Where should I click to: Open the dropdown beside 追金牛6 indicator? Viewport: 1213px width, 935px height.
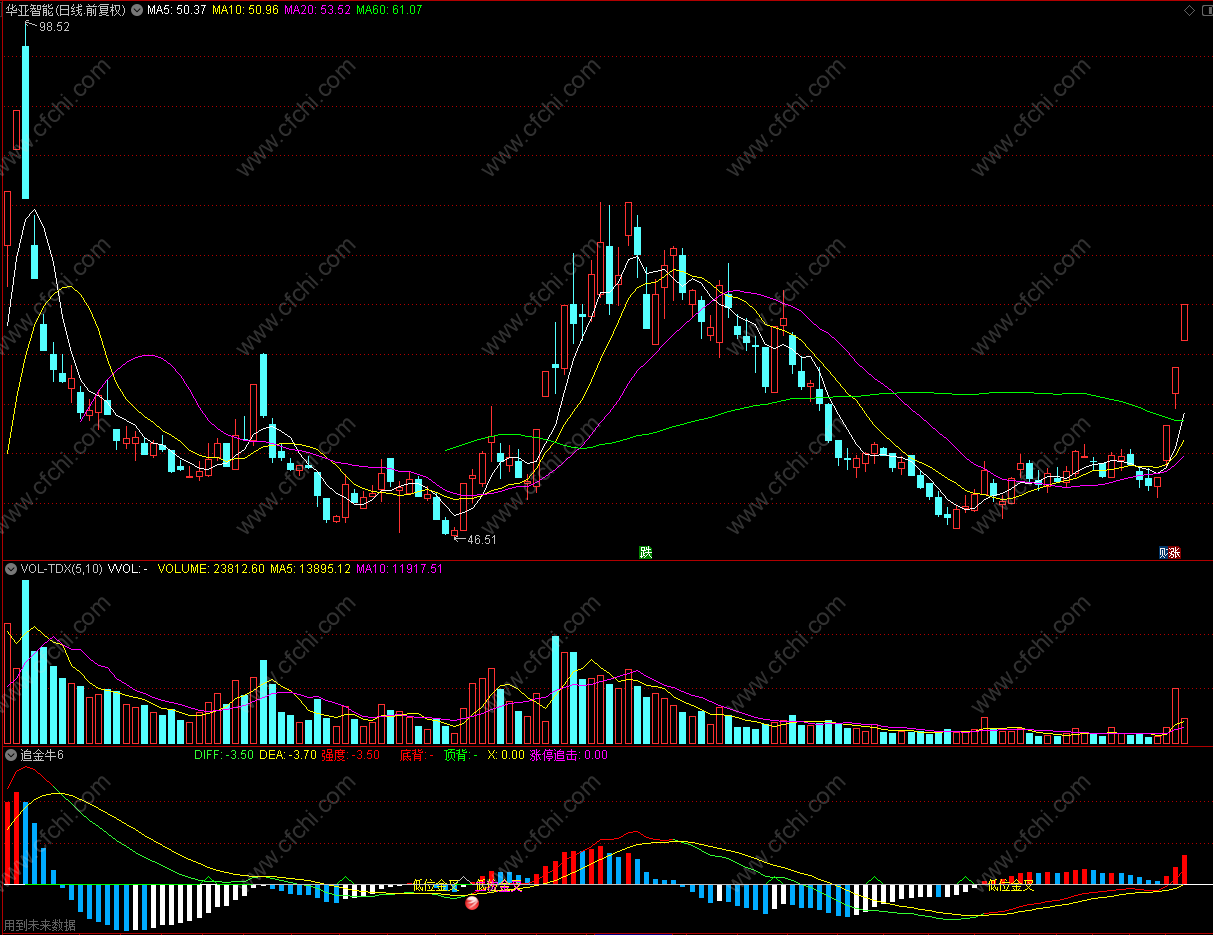tap(11, 755)
